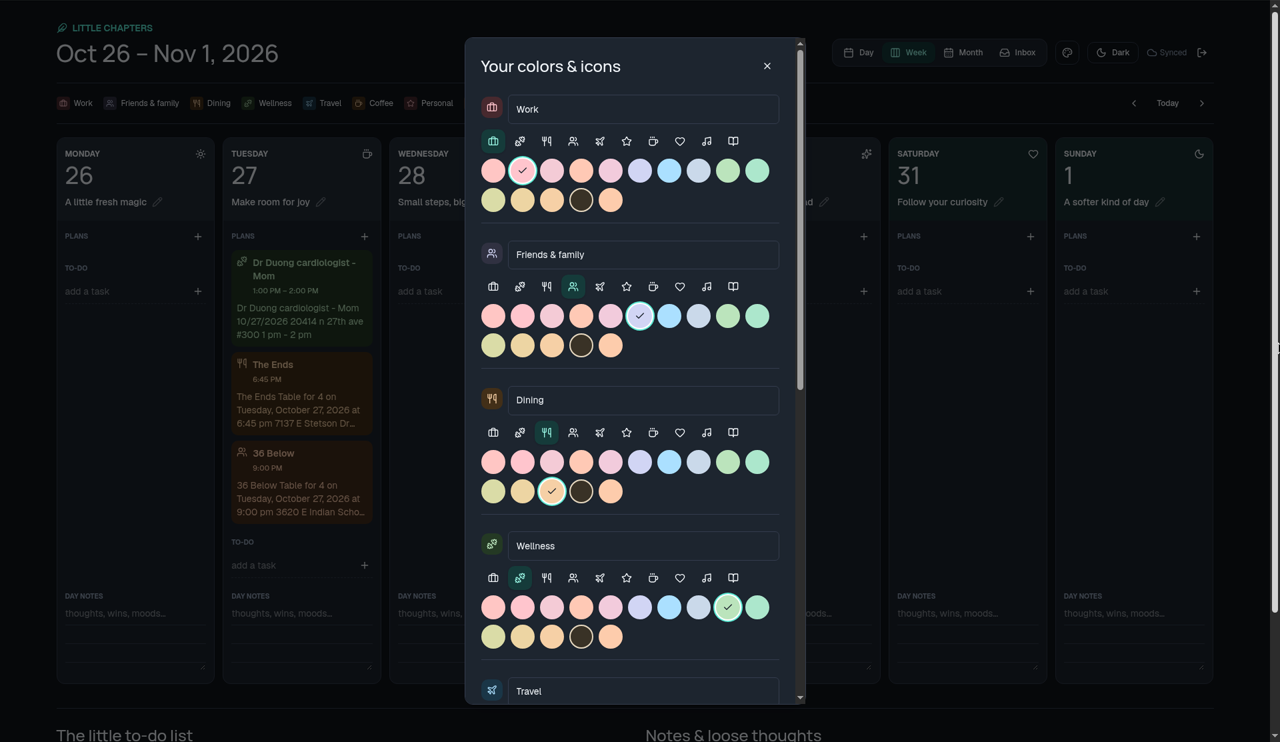Go to the previous week
The width and height of the screenshot is (1280, 742).
1134,103
